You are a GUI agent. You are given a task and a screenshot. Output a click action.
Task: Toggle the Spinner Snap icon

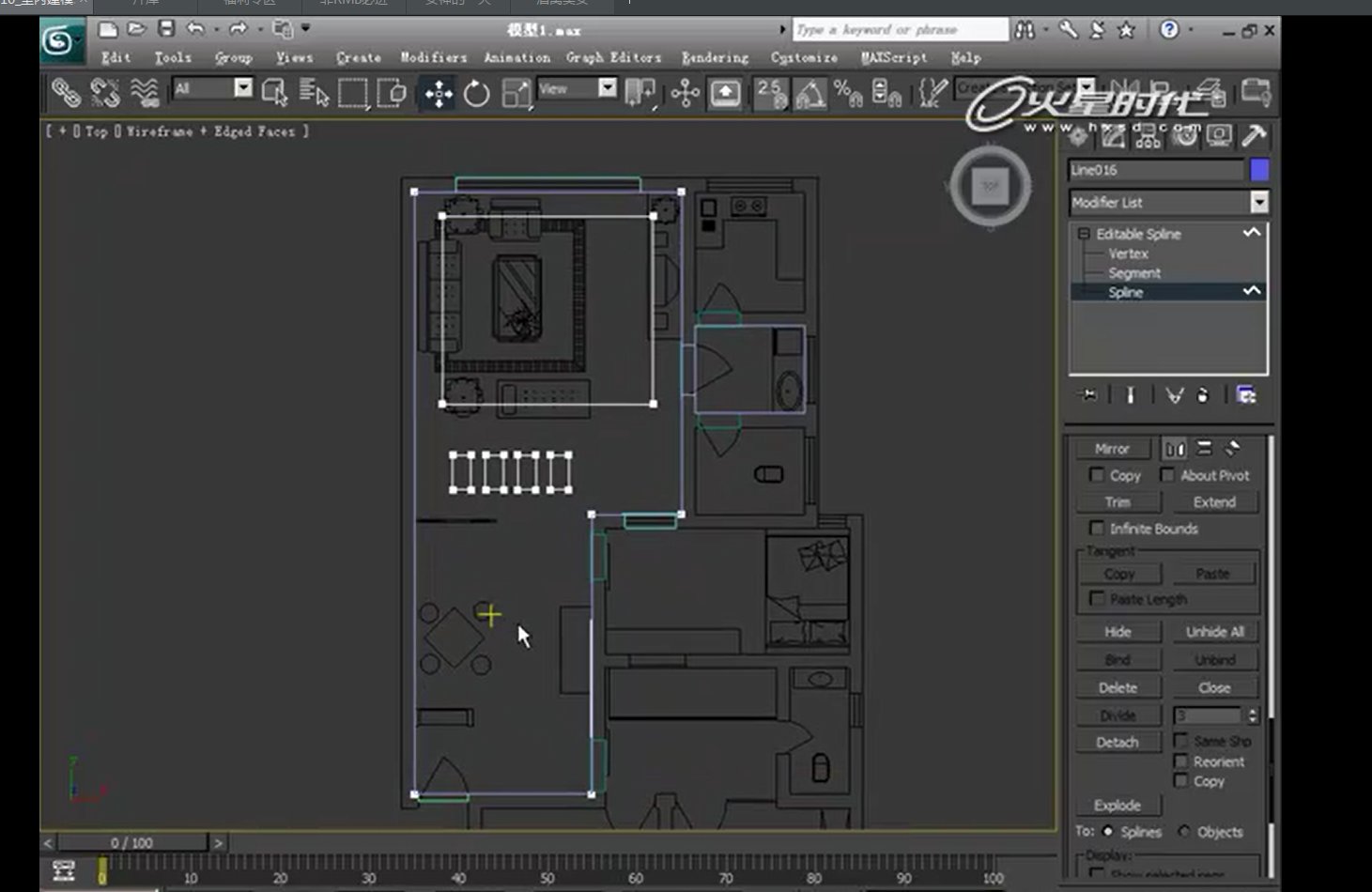[x=886, y=93]
